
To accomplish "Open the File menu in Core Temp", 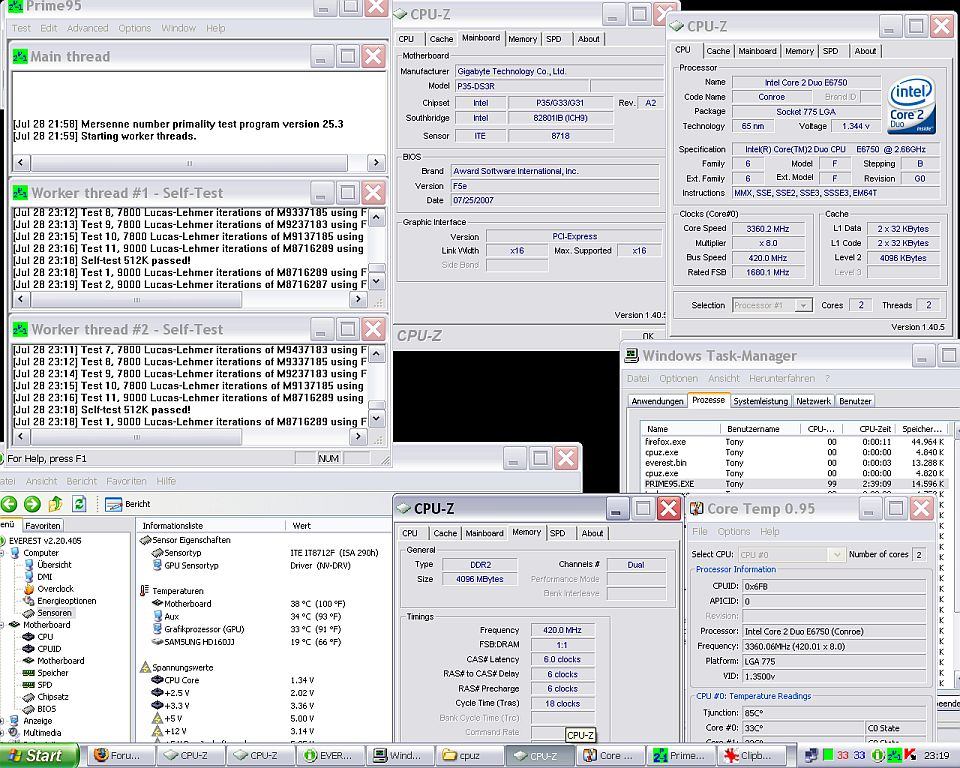I will (700, 532).
